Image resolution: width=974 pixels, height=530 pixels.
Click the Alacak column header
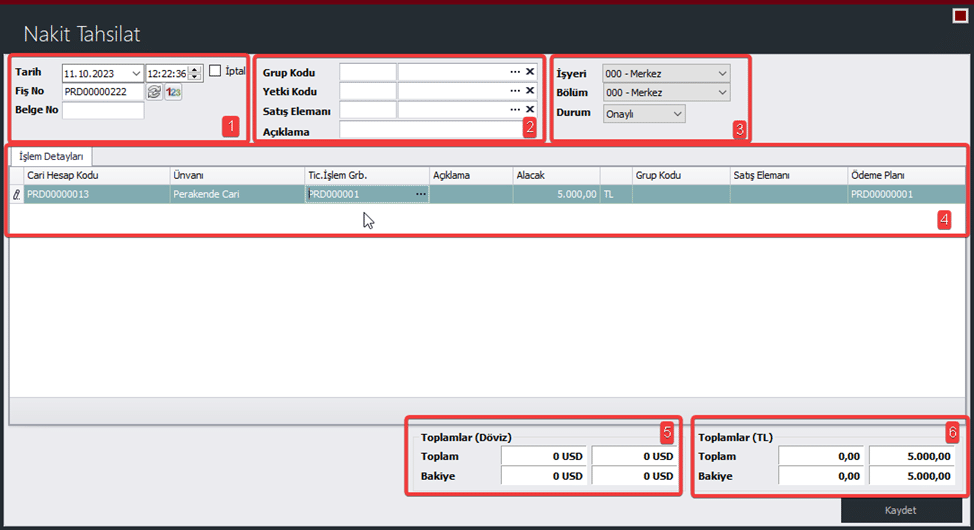[555, 175]
